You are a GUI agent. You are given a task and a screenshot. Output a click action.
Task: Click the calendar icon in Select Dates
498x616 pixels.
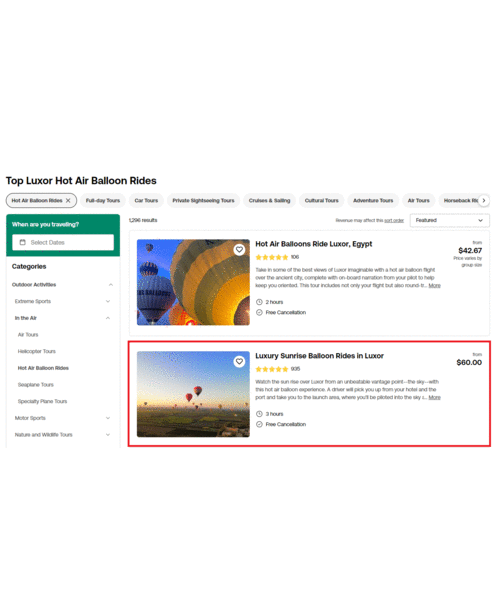(22, 242)
